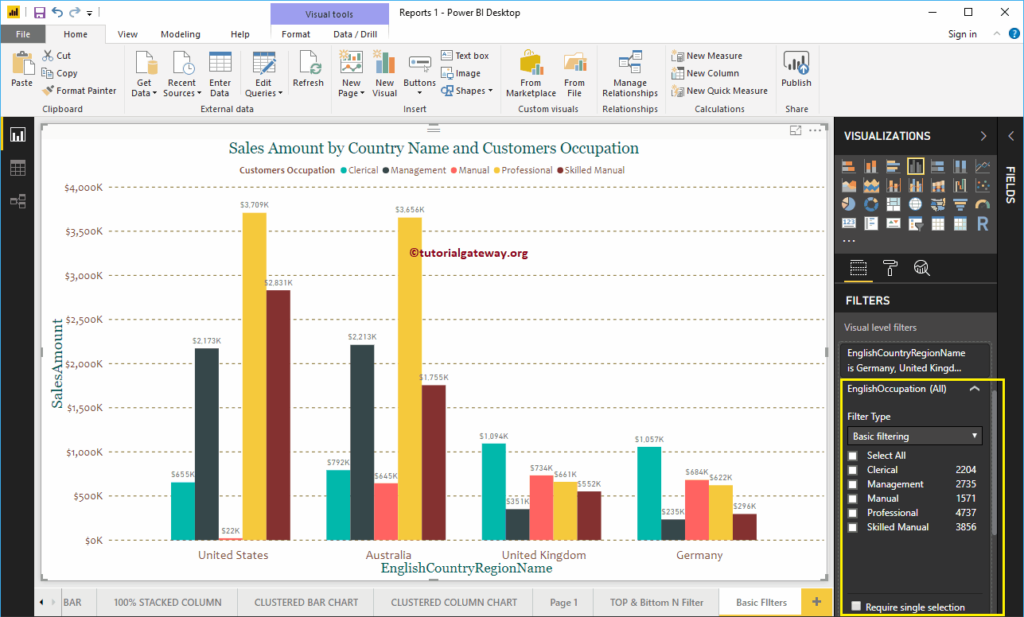Click Focus mode icon on chart
Image resolution: width=1024 pixels, height=617 pixels.
click(x=795, y=131)
